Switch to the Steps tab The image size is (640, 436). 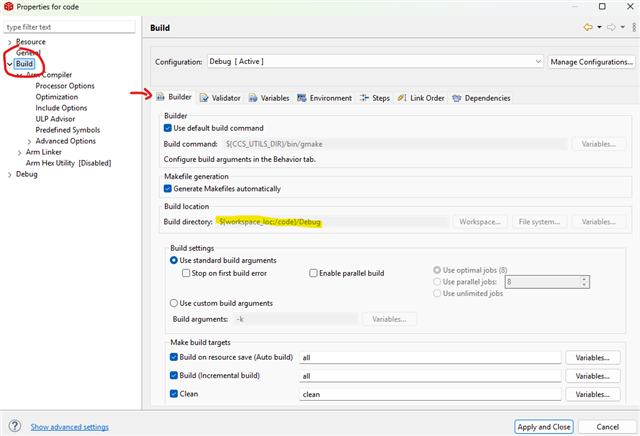click(375, 98)
